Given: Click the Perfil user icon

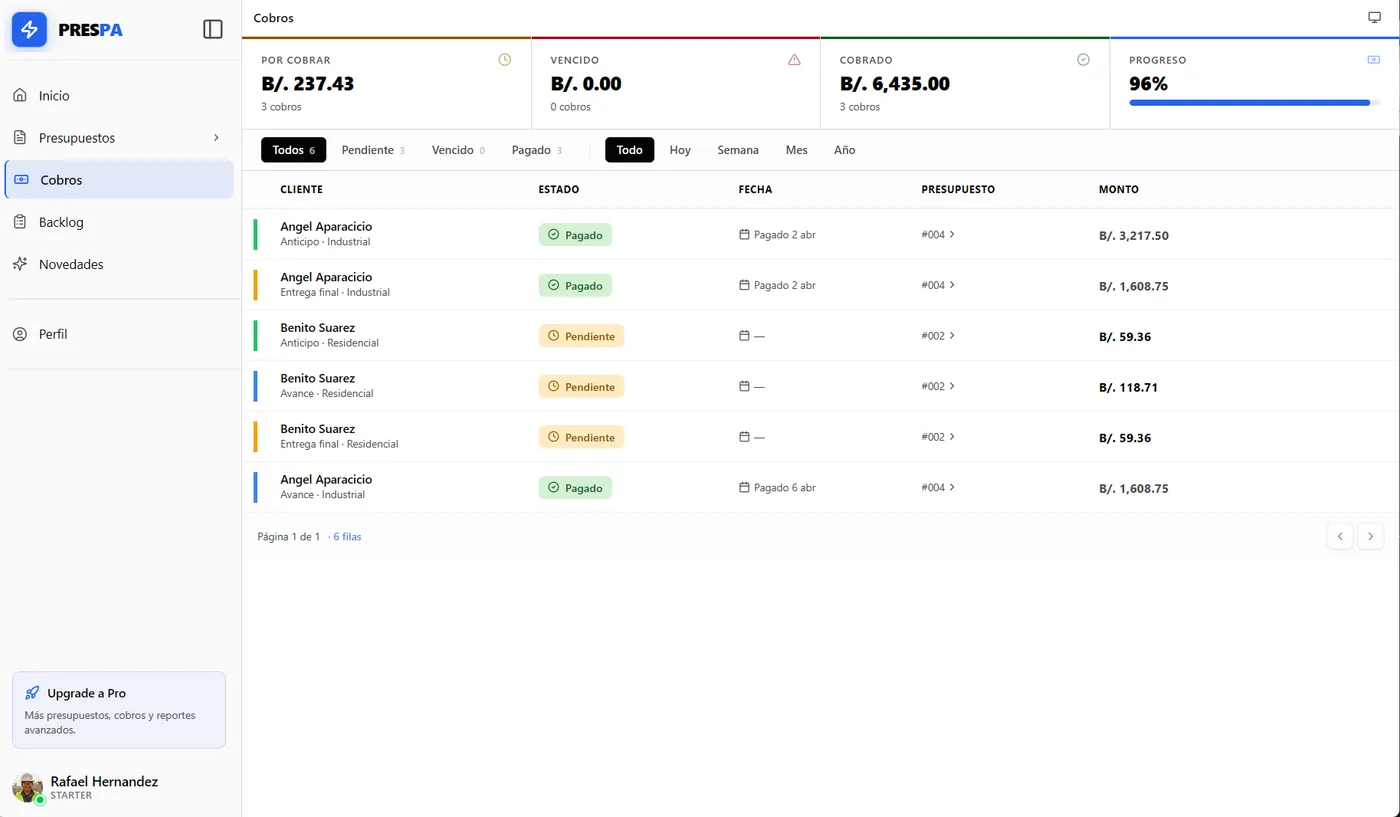Looking at the screenshot, I should (20, 334).
